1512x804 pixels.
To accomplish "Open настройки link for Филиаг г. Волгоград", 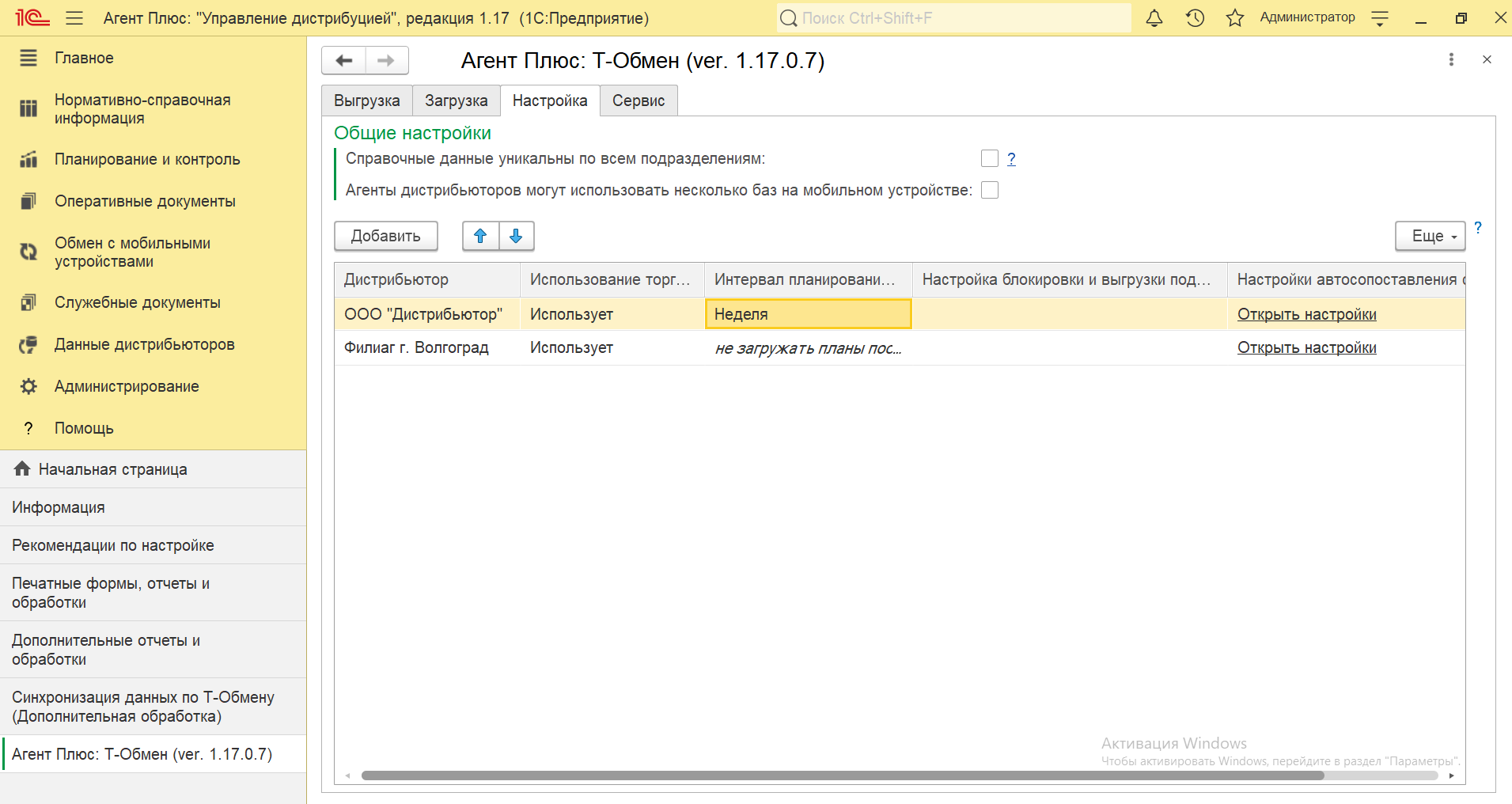I will [1307, 347].
